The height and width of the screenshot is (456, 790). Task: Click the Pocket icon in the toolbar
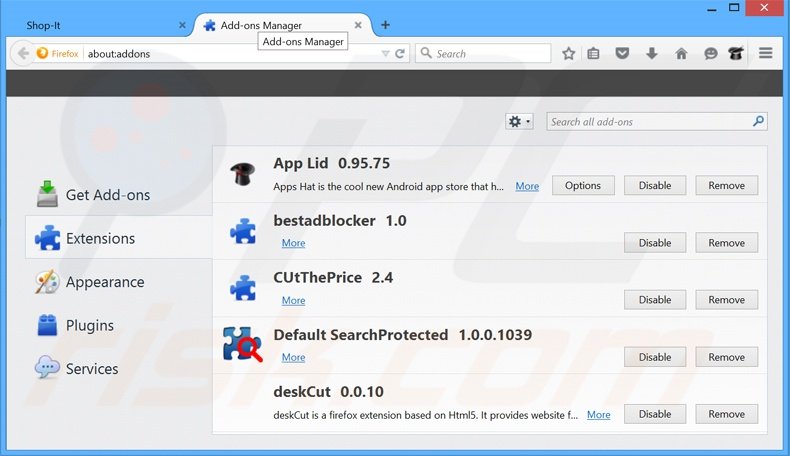[x=622, y=53]
